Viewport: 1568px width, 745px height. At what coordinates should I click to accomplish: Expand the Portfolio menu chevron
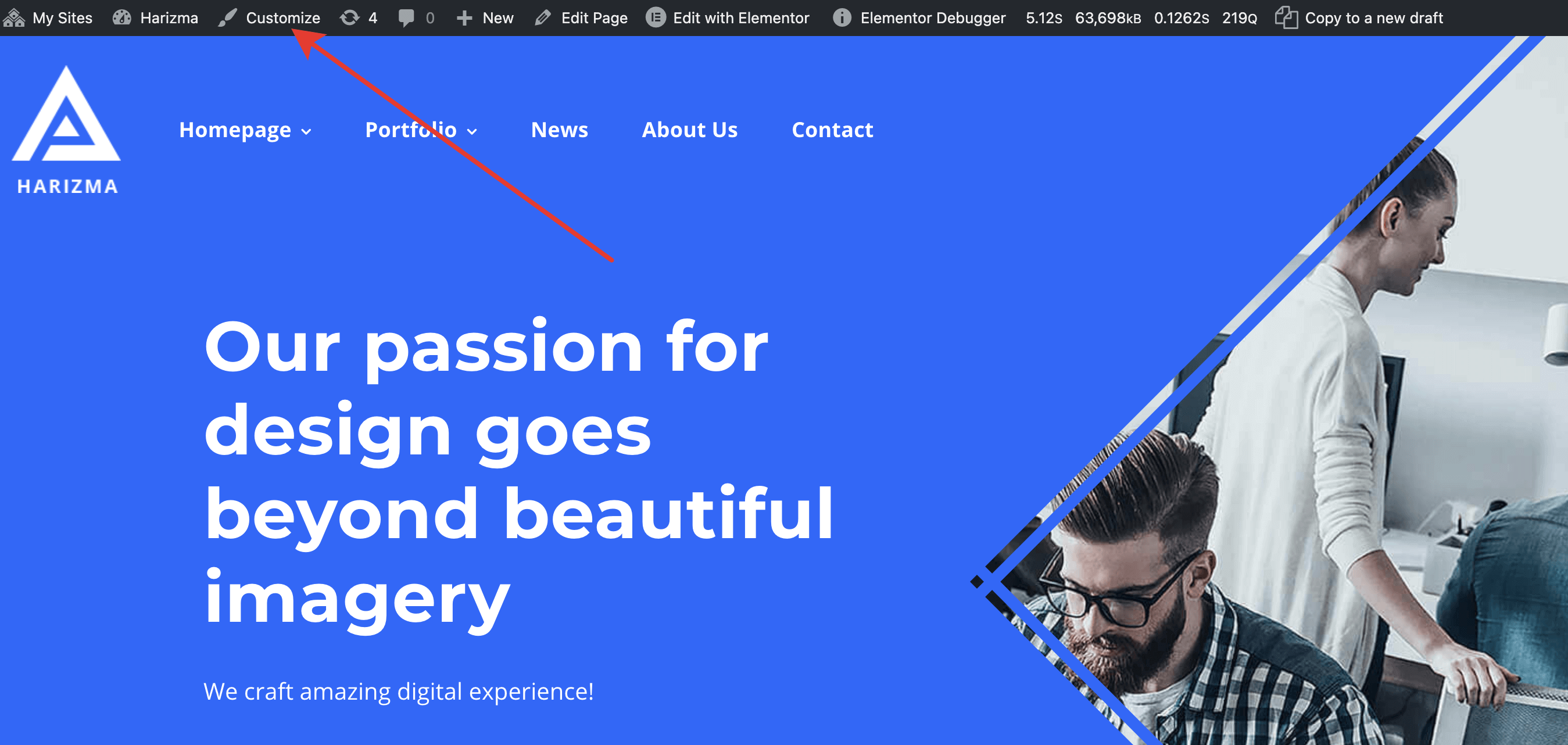click(x=472, y=131)
